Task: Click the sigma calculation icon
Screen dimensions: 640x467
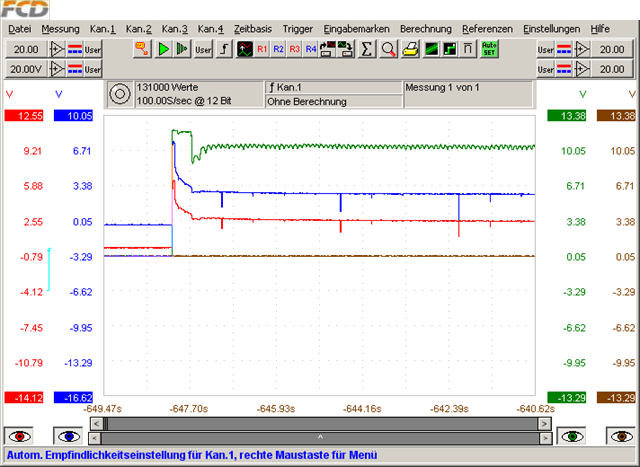Action: 366,48
